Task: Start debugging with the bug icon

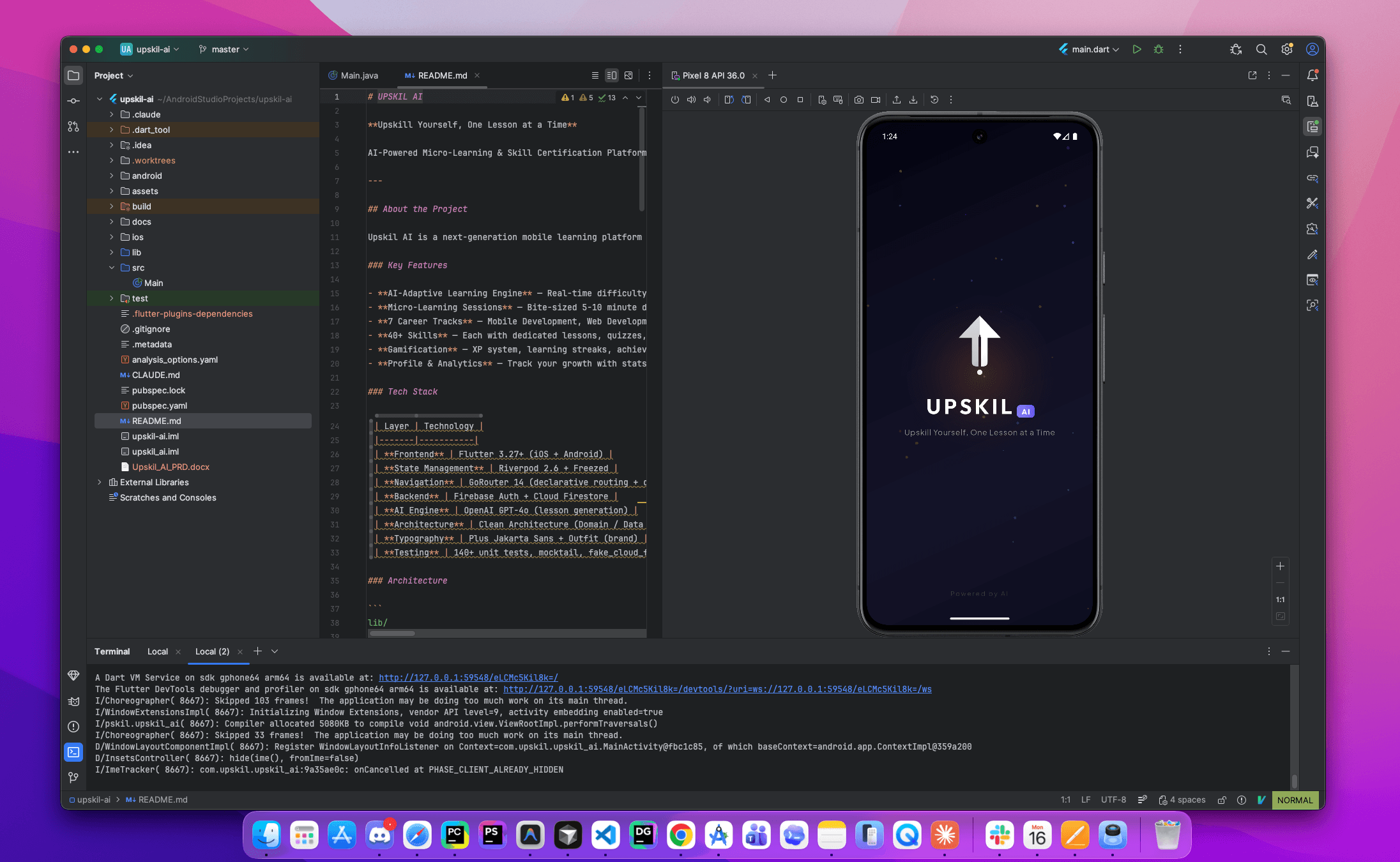Action: click(x=1159, y=49)
